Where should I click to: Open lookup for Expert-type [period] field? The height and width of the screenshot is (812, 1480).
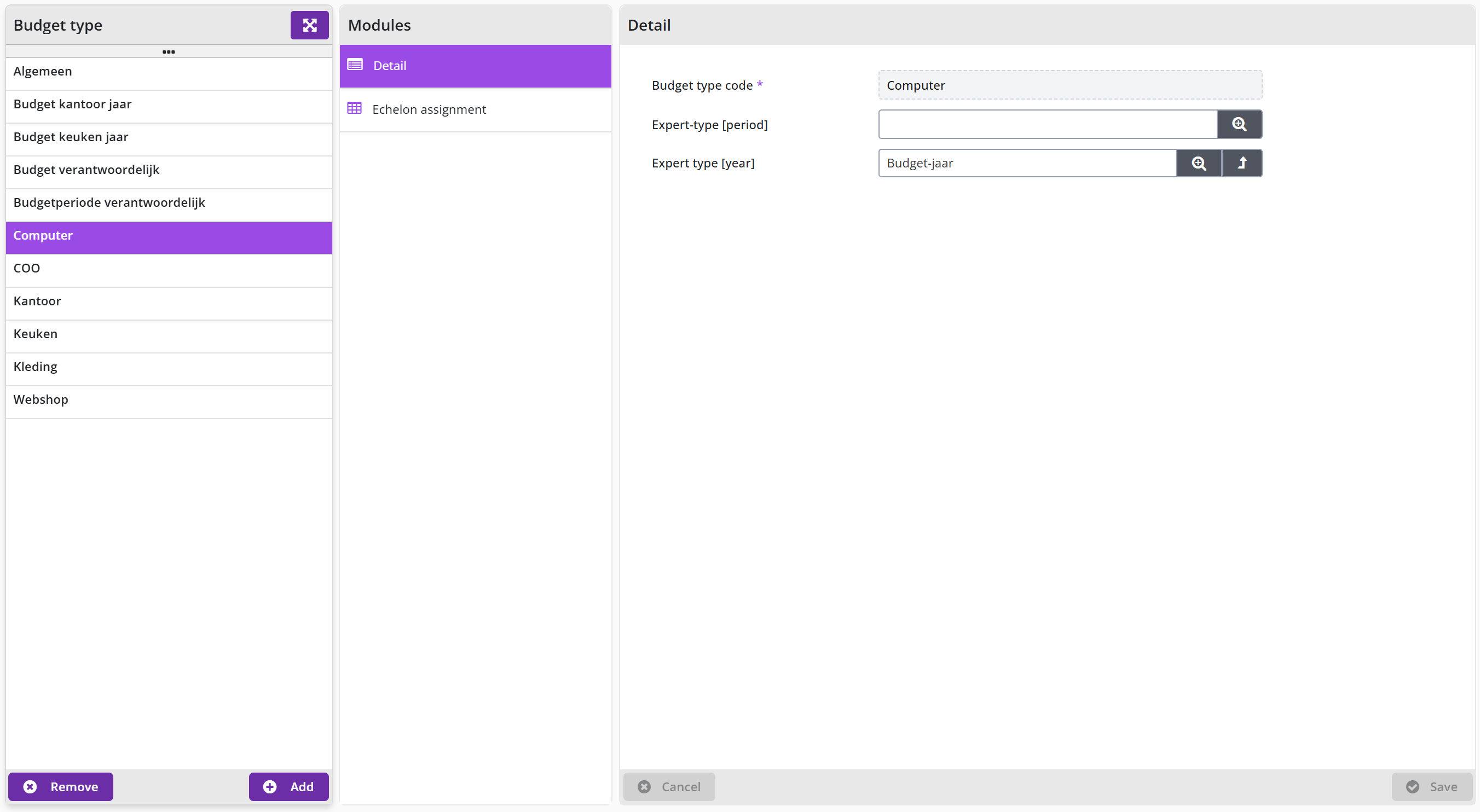pos(1239,124)
